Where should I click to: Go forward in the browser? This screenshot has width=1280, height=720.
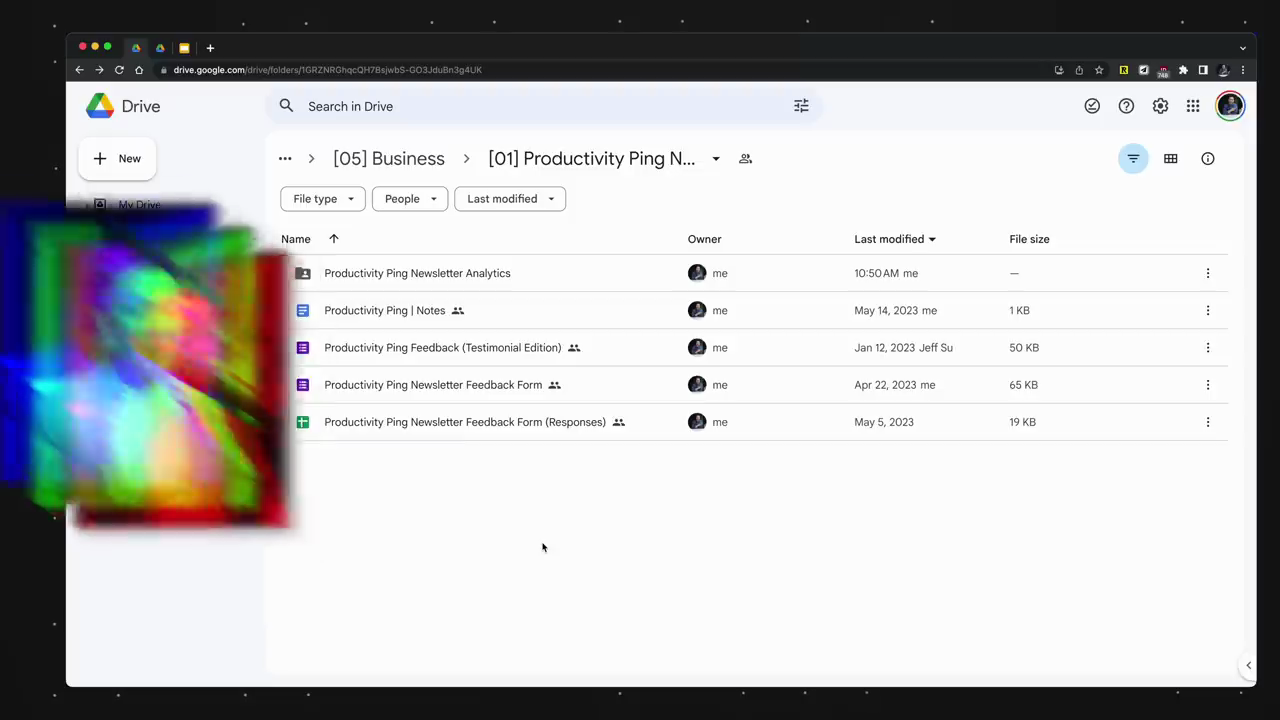(x=99, y=70)
